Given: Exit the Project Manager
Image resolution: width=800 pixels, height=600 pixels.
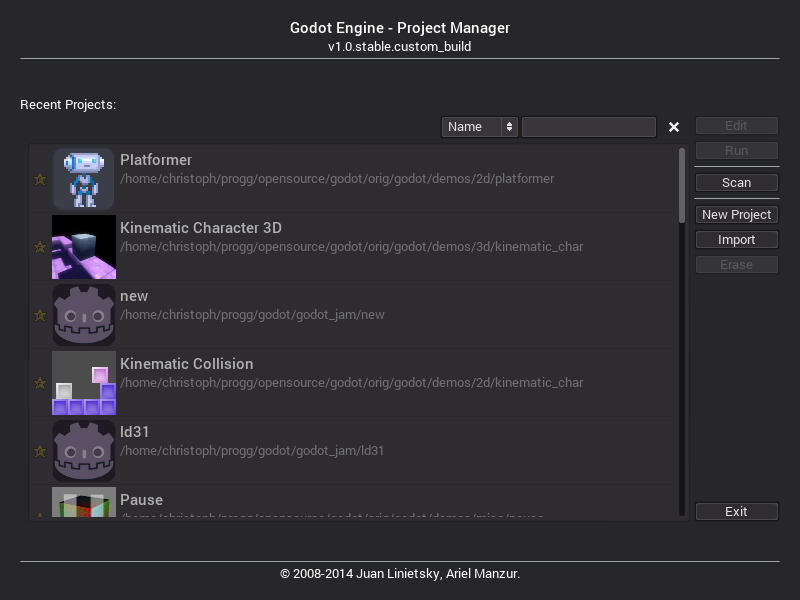Looking at the screenshot, I should pyautogui.click(x=737, y=512).
